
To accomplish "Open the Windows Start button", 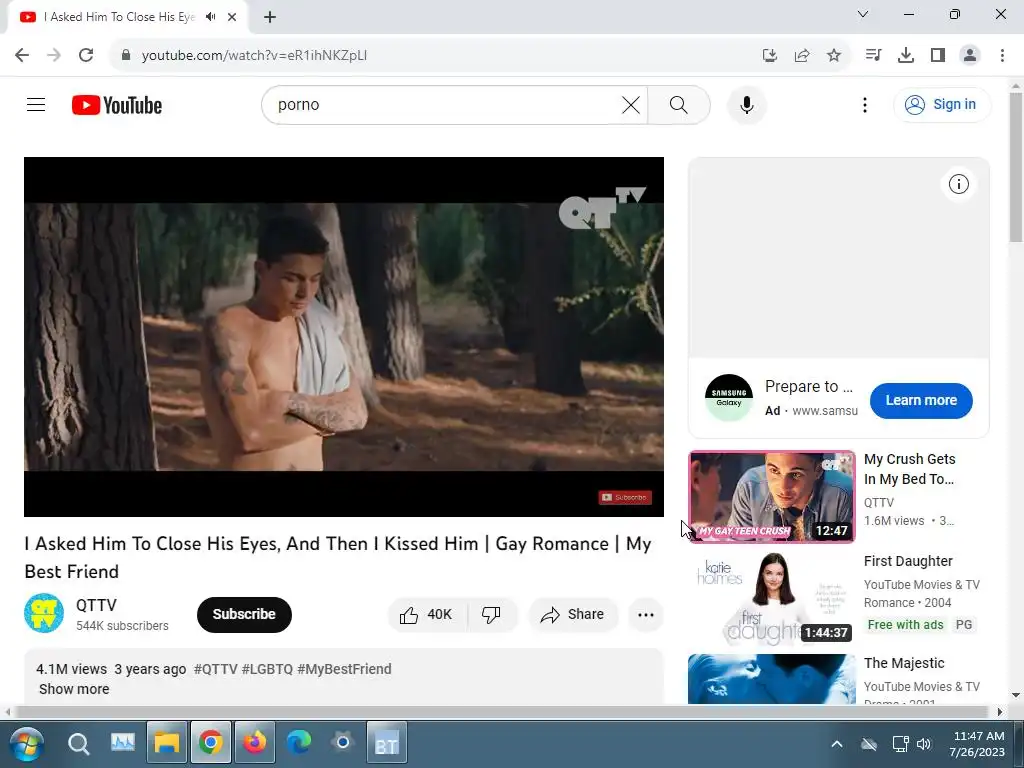I will click(x=26, y=744).
